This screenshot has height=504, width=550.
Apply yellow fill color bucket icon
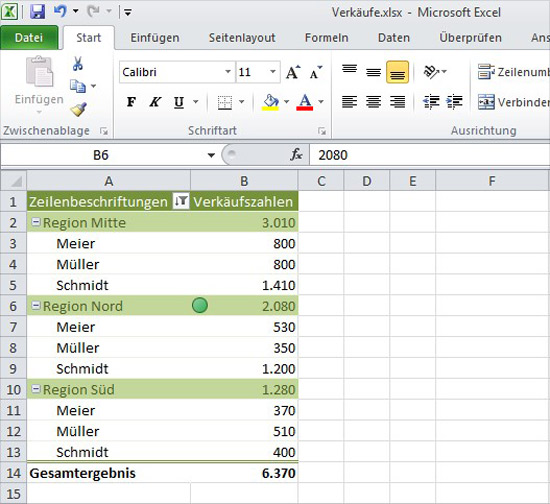pyautogui.click(x=270, y=102)
